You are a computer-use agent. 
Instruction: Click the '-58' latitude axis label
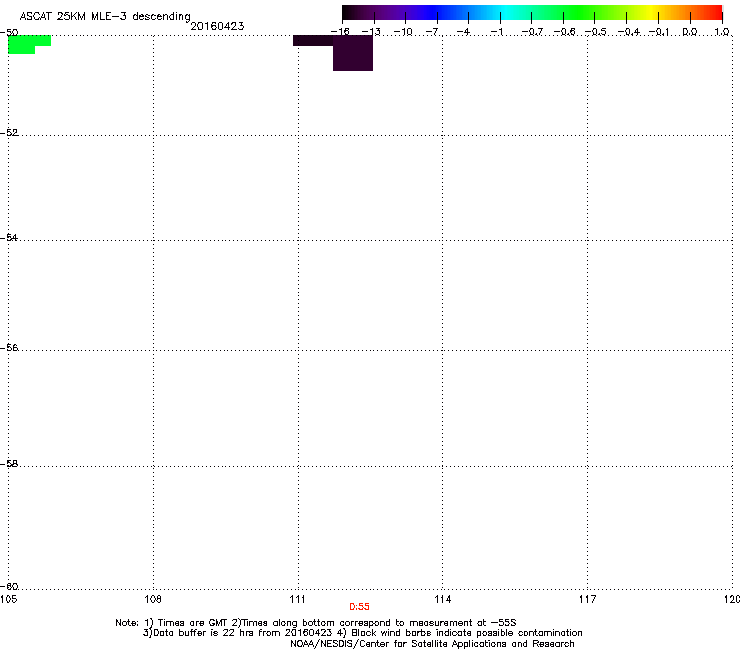9,464
